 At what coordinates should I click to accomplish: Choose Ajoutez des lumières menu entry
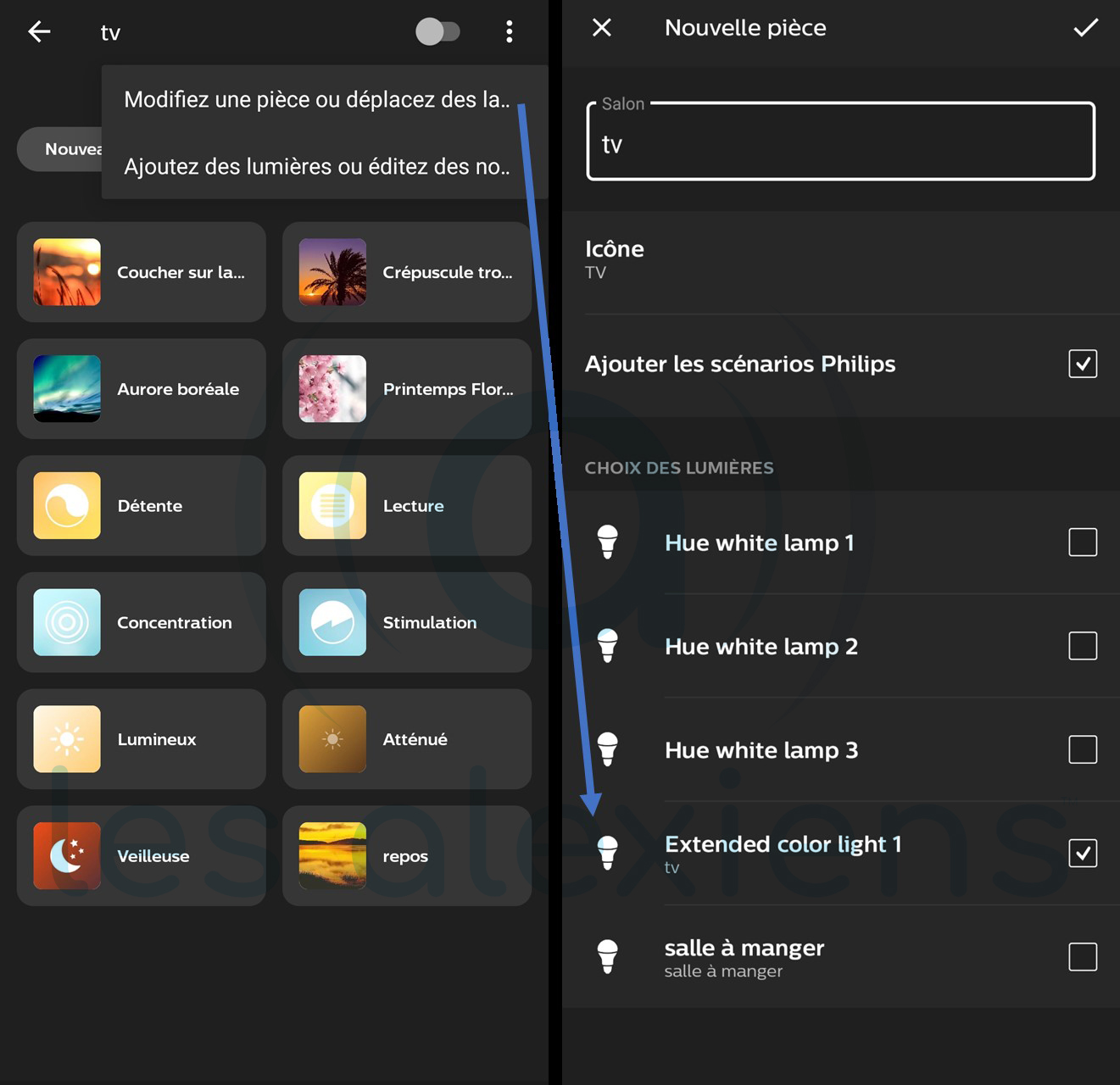tap(317, 167)
